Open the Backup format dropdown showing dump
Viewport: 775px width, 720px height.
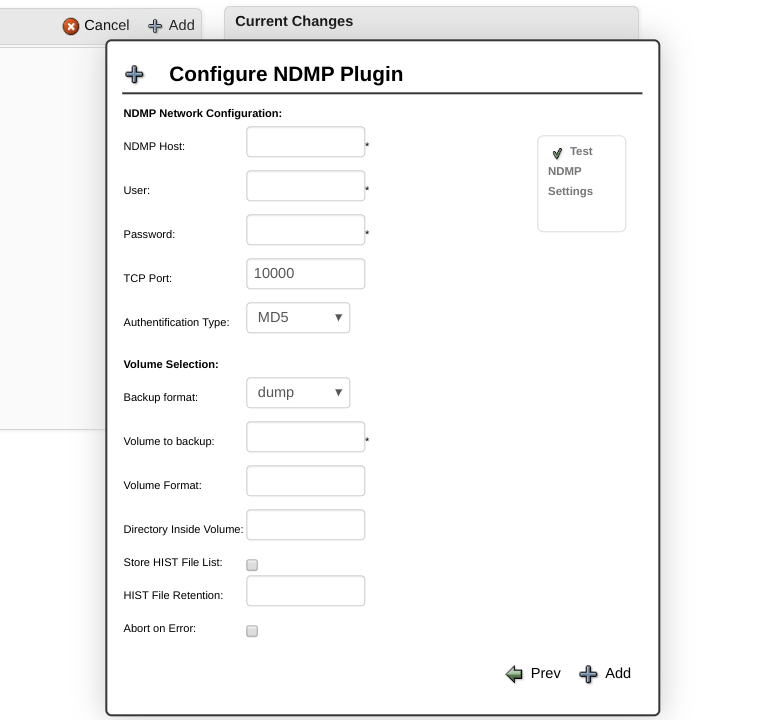pos(298,393)
